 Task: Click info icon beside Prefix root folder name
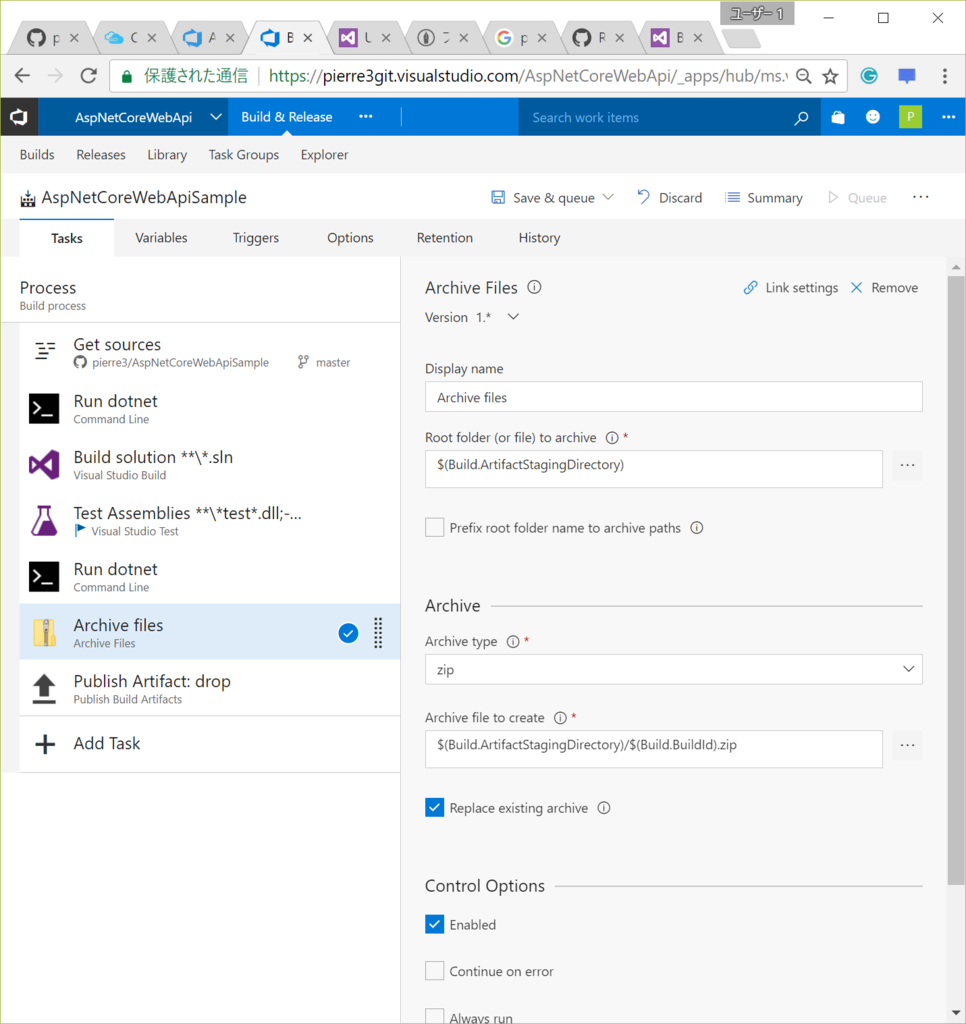click(697, 528)
